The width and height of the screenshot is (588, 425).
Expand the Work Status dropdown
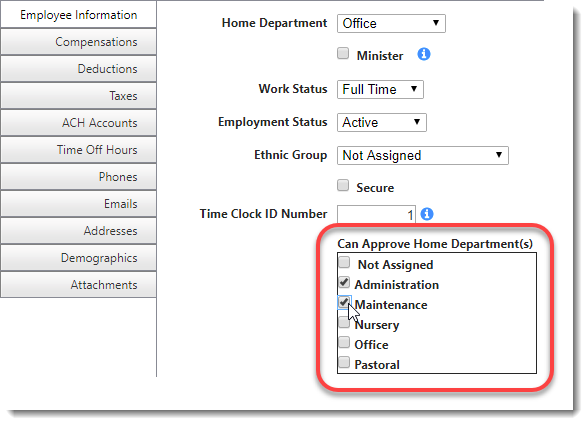click(380, 90)
